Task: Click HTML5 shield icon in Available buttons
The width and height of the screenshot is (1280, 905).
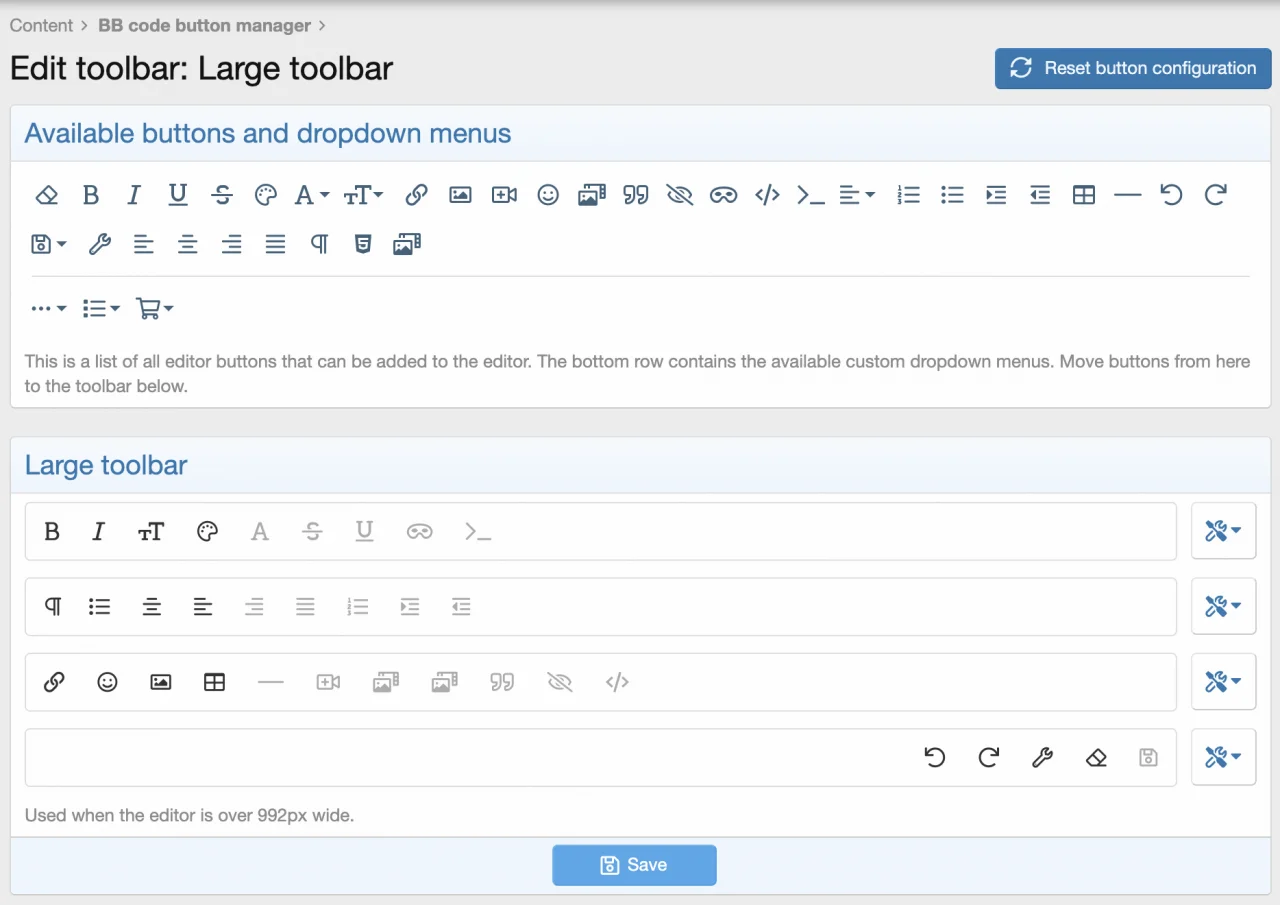Action: pyautogui.click(x=363, y=244)
